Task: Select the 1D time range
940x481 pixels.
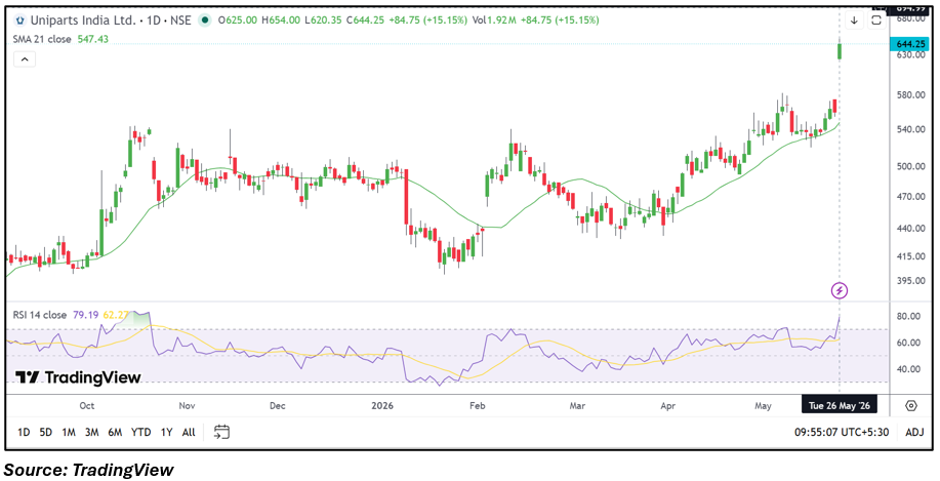Action: (24, 432)
